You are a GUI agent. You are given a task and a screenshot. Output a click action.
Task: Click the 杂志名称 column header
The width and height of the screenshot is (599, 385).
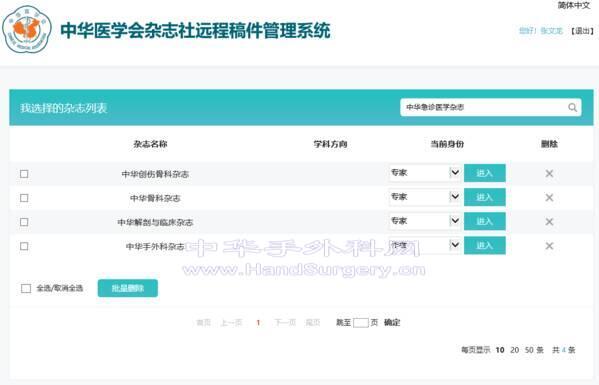coord(150,144)
